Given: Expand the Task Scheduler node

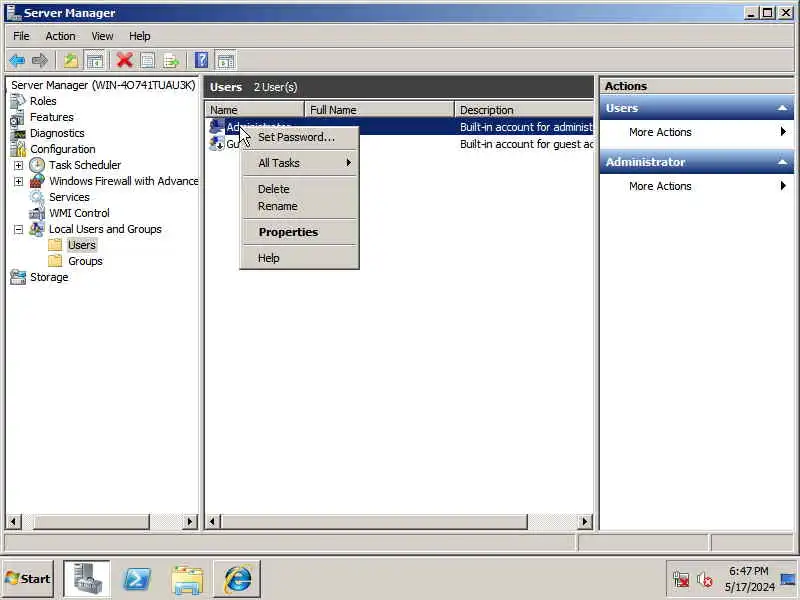Looking at the screenshot, I should point(18,165).
